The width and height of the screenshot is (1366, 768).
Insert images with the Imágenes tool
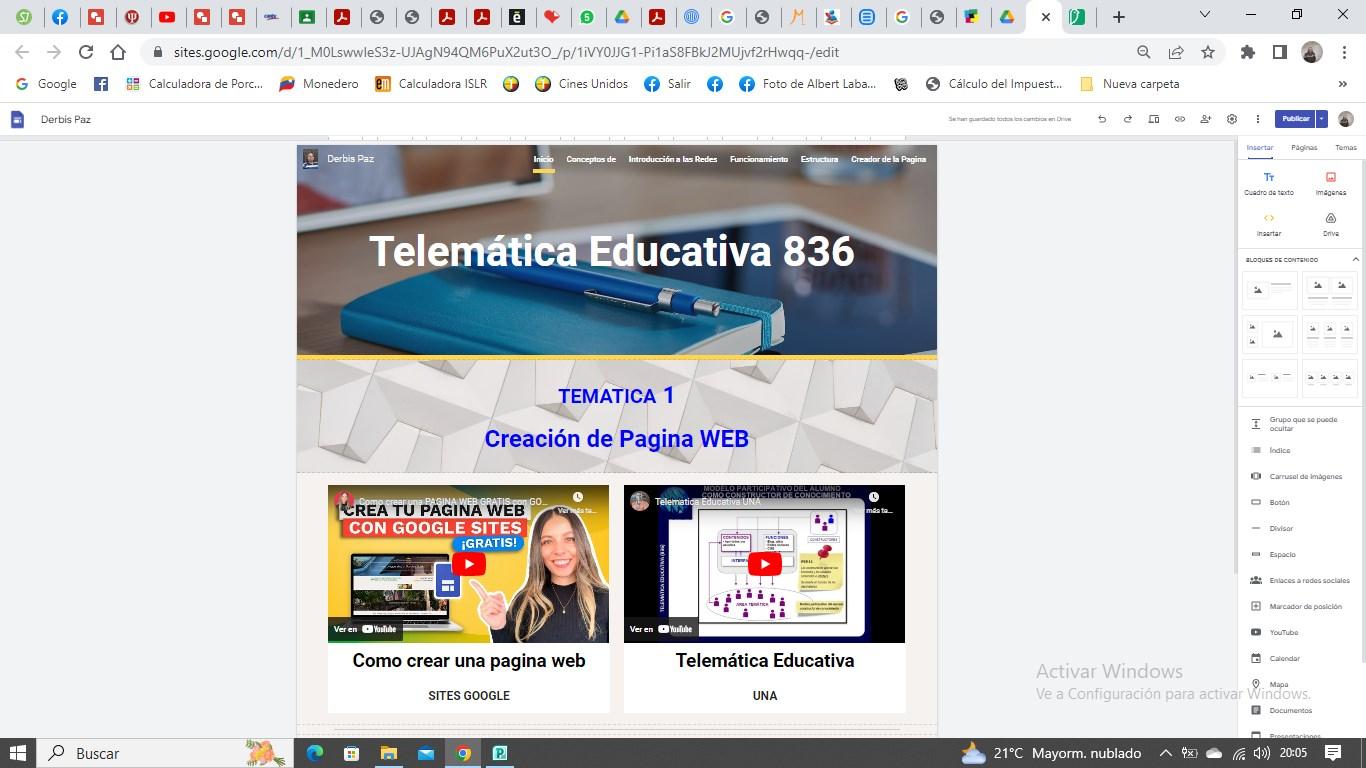pos(1330,183)
